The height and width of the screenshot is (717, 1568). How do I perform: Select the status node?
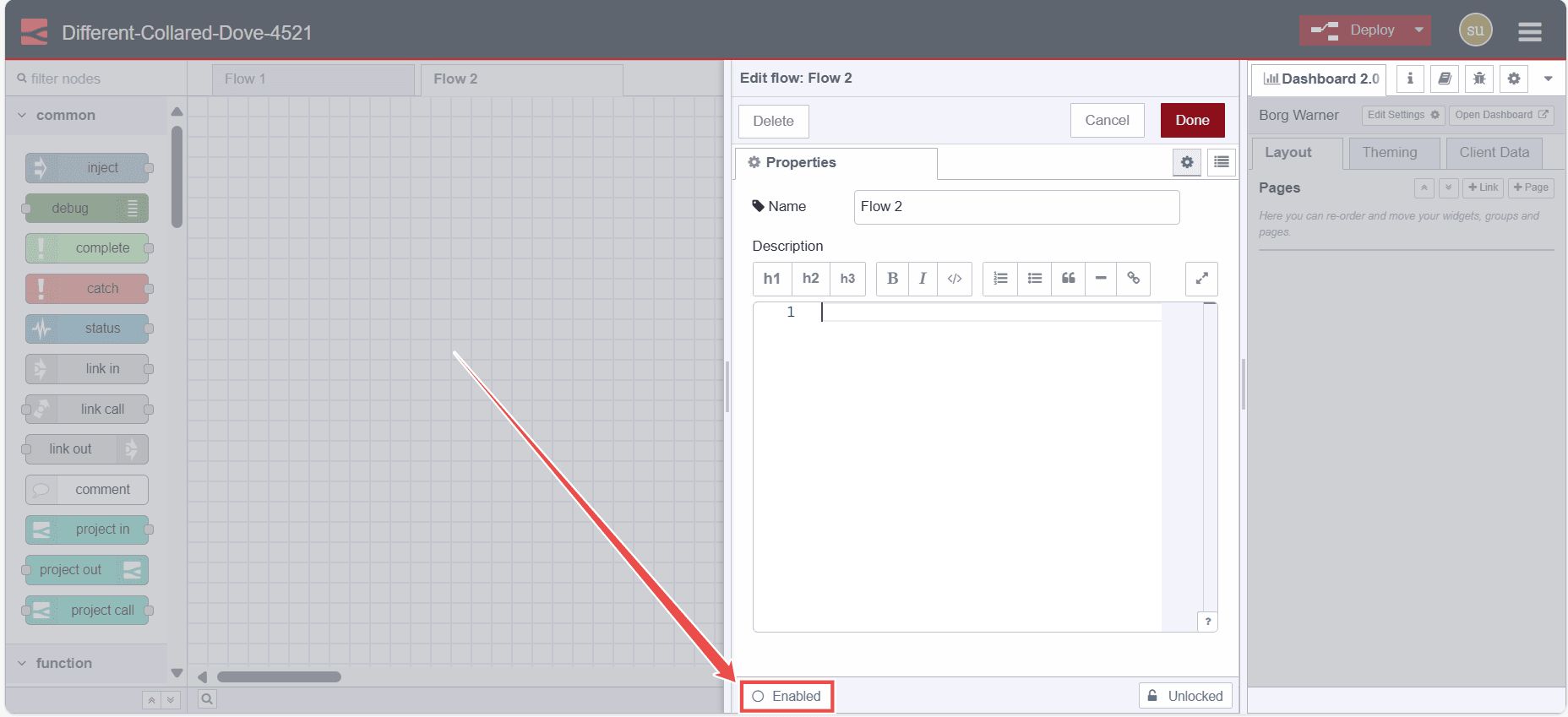(x=87, y=329)
